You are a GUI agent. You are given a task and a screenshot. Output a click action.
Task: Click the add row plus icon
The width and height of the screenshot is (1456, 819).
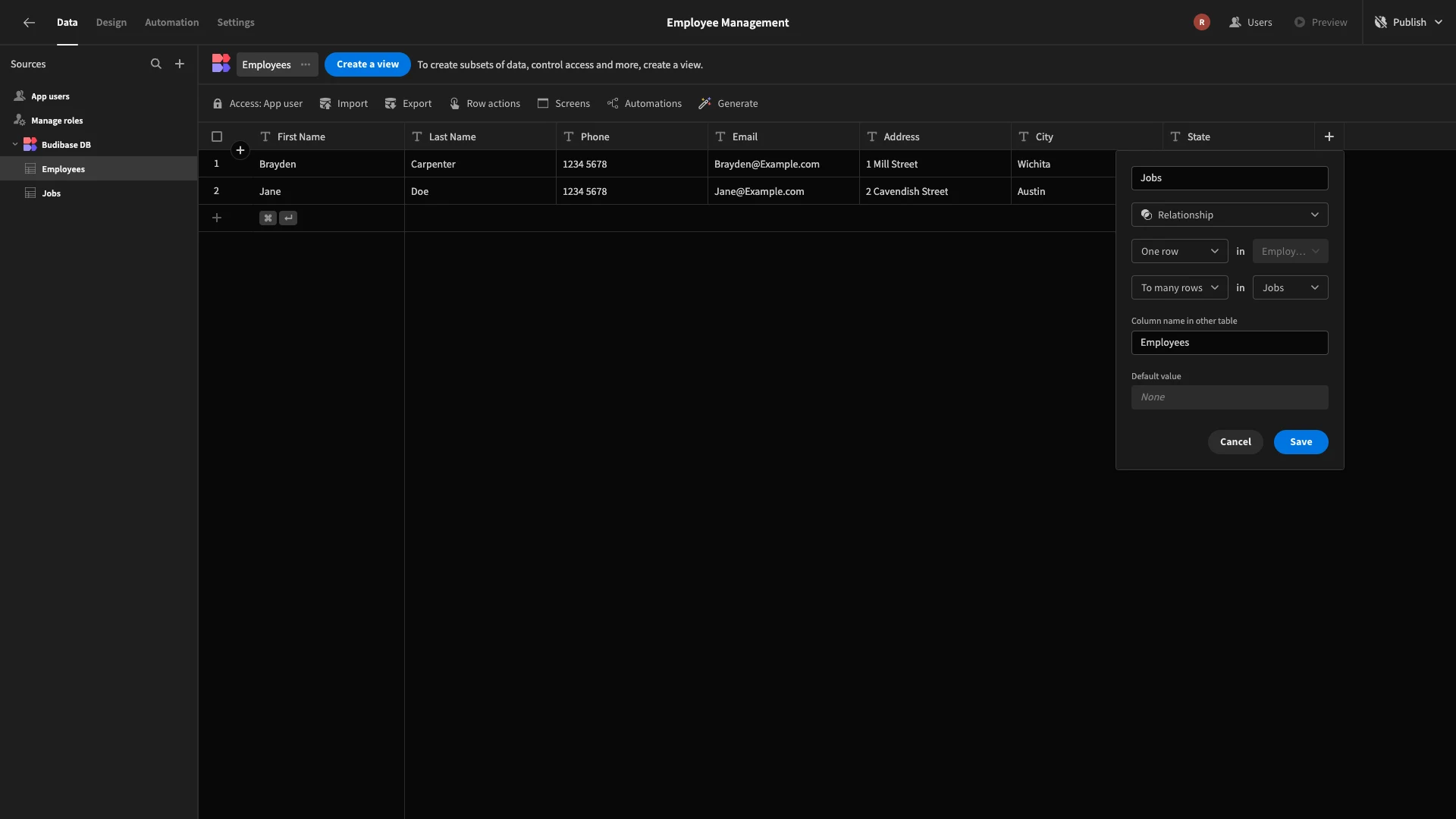pos(217,218)
